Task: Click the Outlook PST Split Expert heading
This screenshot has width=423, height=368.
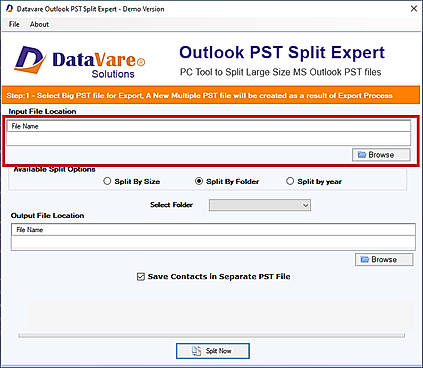Action: [282, 53]
